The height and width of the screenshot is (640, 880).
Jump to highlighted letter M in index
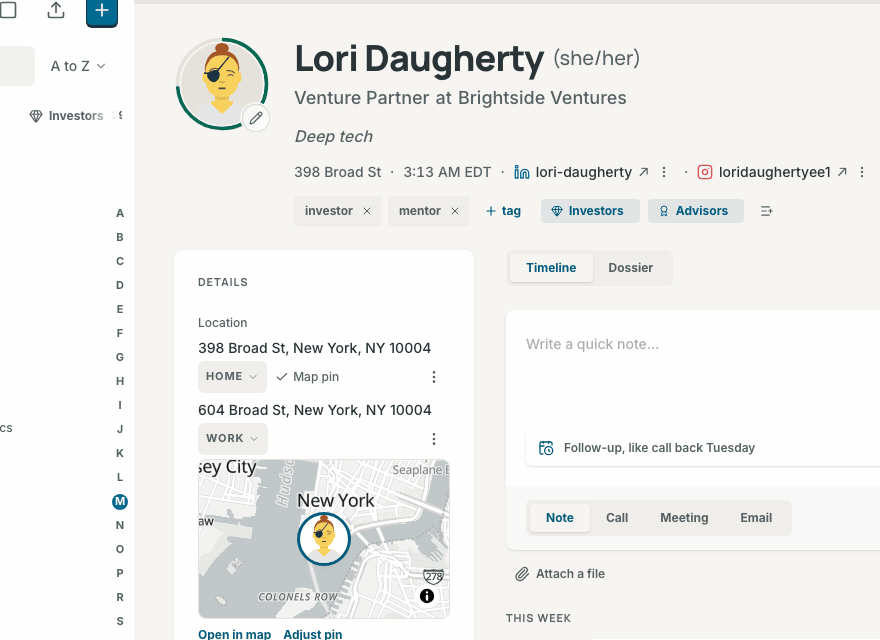120,501
